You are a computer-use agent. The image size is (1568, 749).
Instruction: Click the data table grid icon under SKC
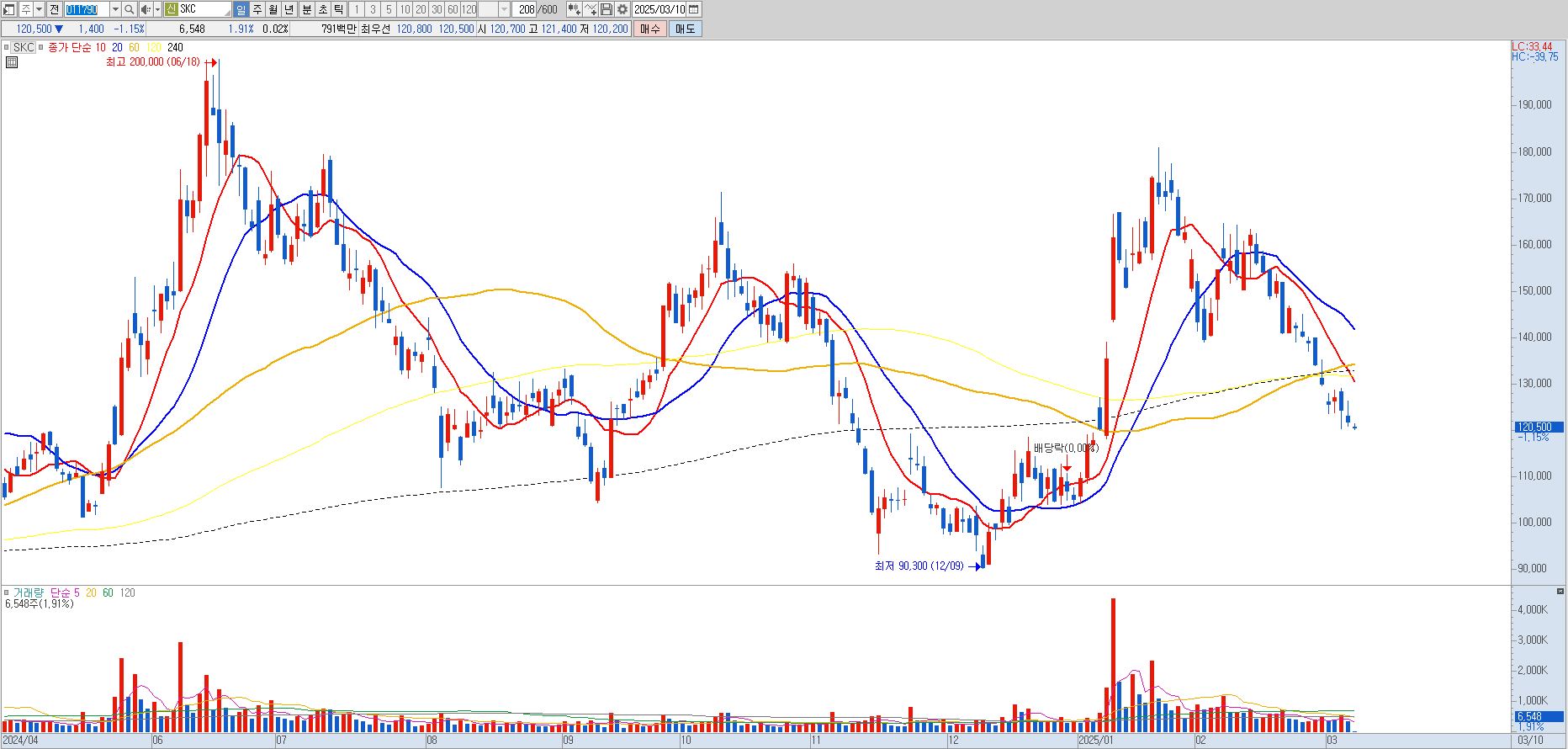pyautogui.click(x=12, y=62)
